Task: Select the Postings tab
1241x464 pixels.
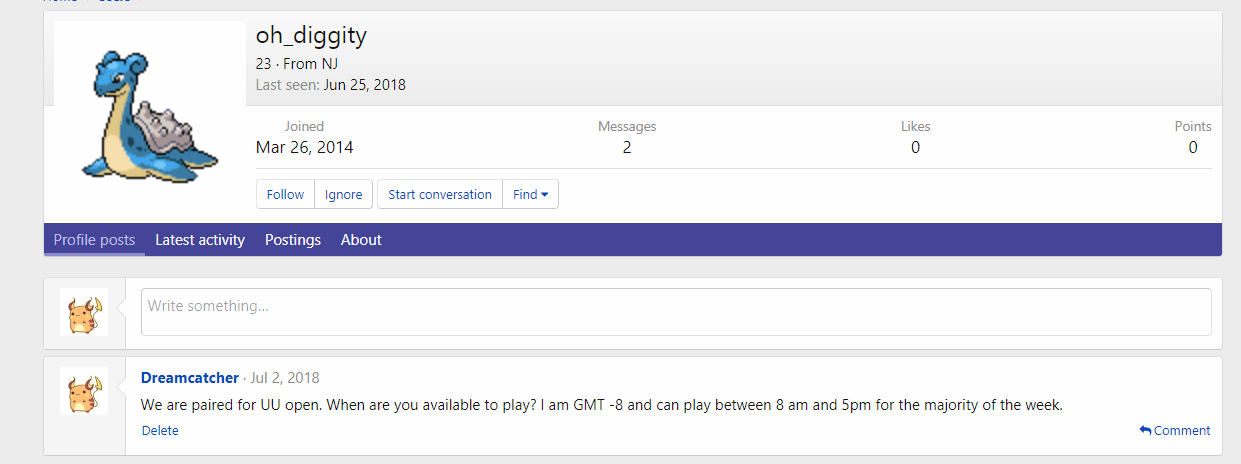Action: (x=293, y=240)
